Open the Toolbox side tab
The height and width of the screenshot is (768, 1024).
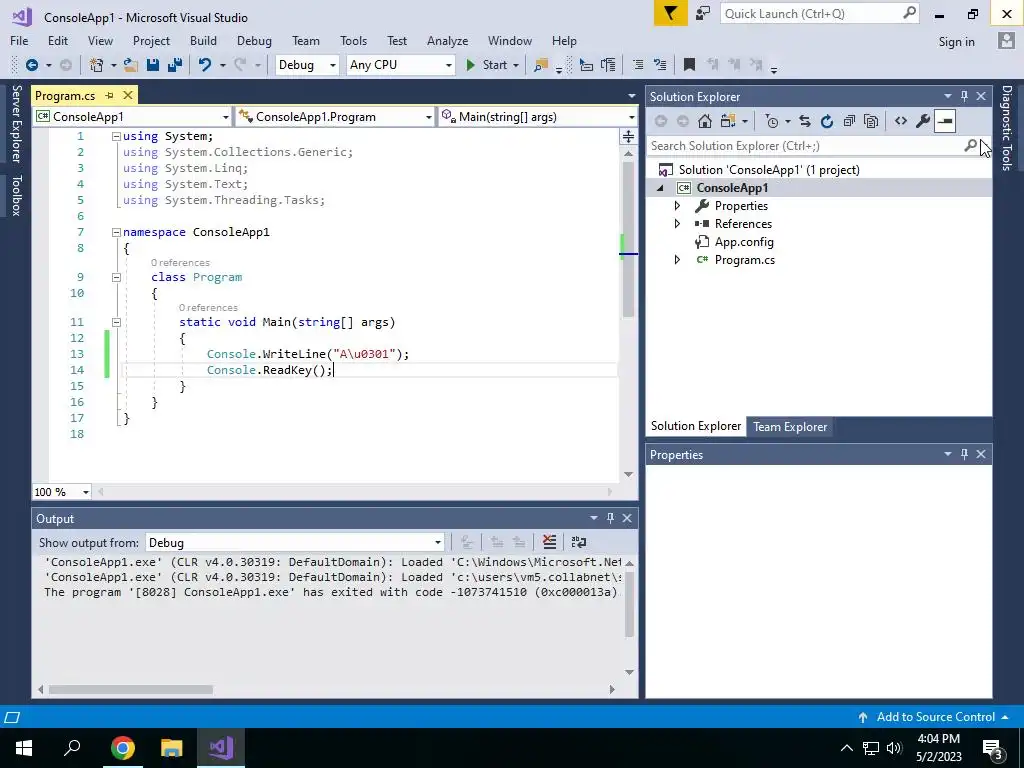[16, 195]
